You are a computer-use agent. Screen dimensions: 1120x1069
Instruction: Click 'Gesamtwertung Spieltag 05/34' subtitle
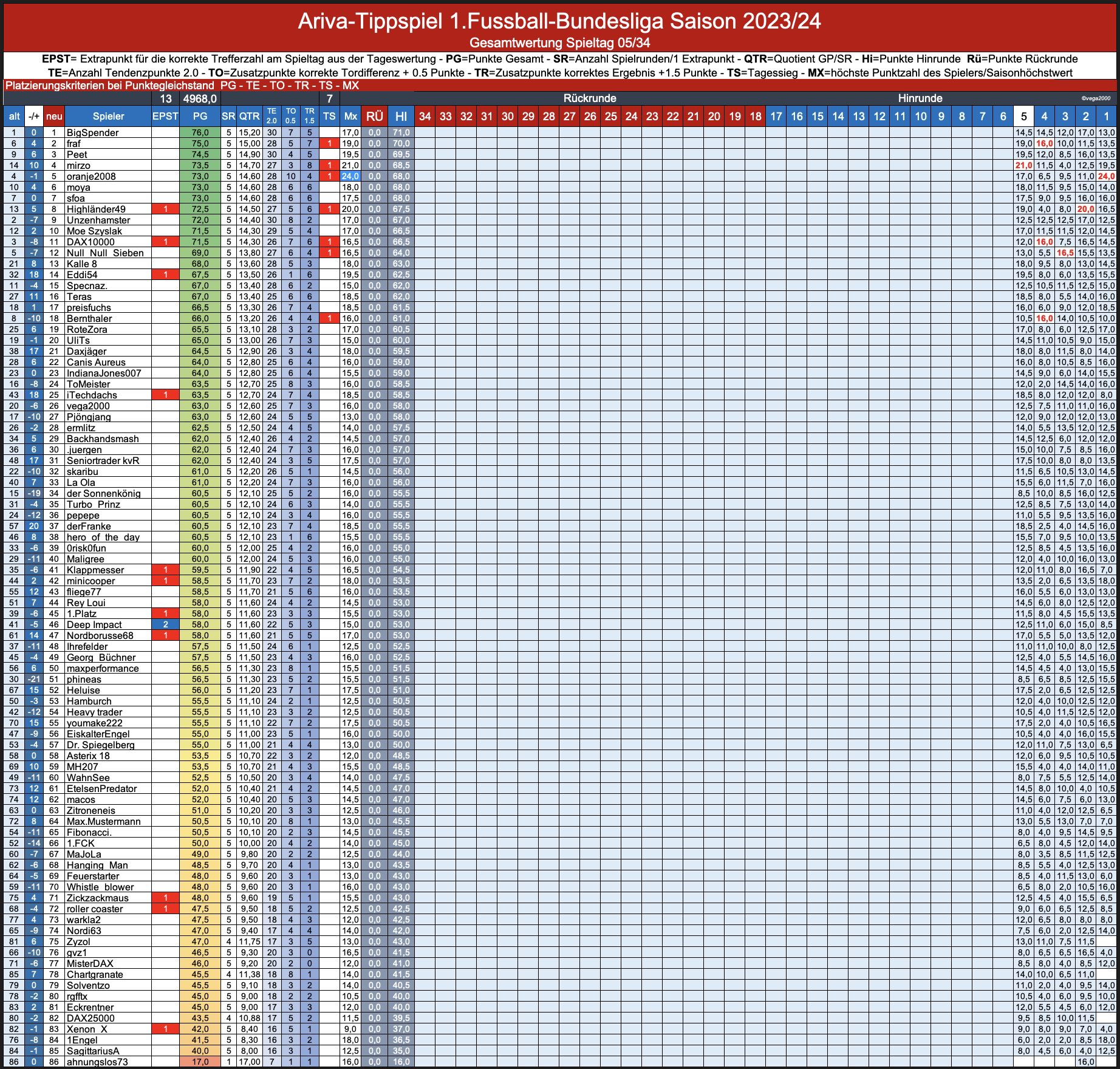tap(559, 43)
